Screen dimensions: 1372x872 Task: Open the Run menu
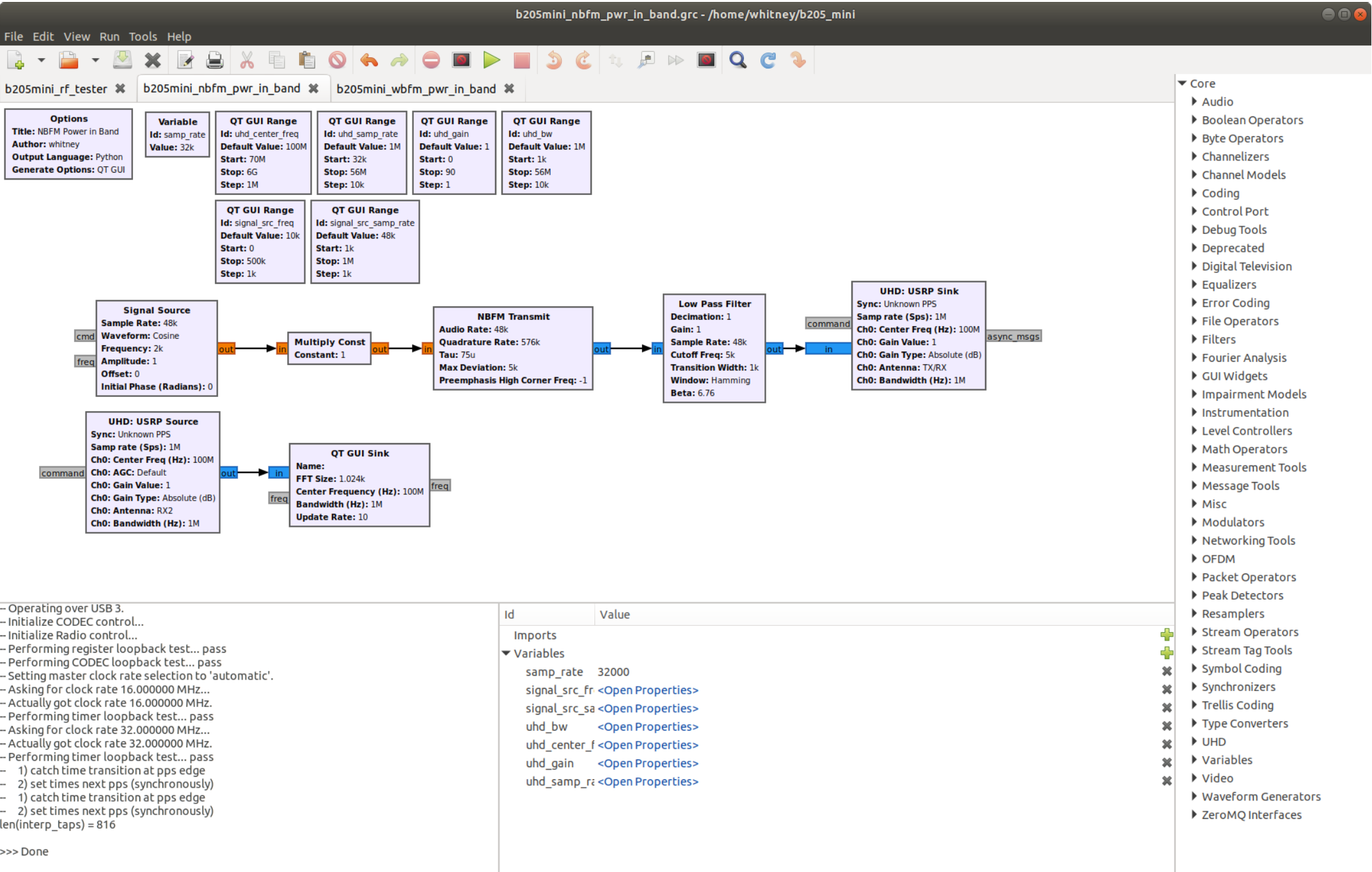pyautogui.click(x=109, y=36)
